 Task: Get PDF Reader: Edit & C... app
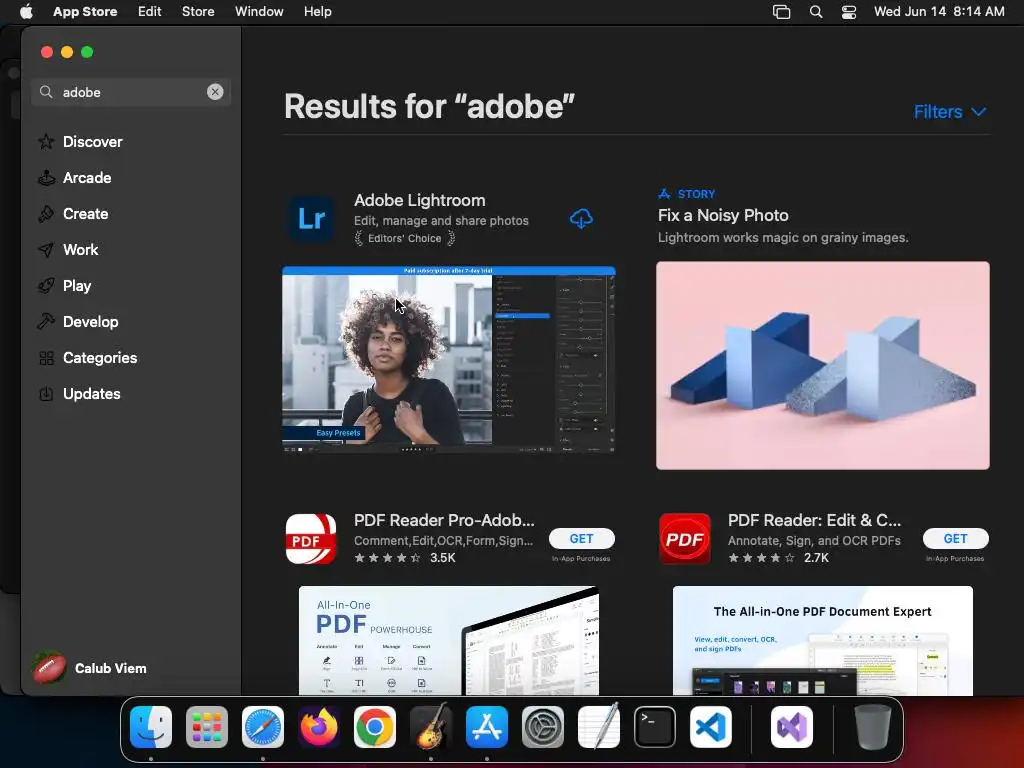(955, 539)
